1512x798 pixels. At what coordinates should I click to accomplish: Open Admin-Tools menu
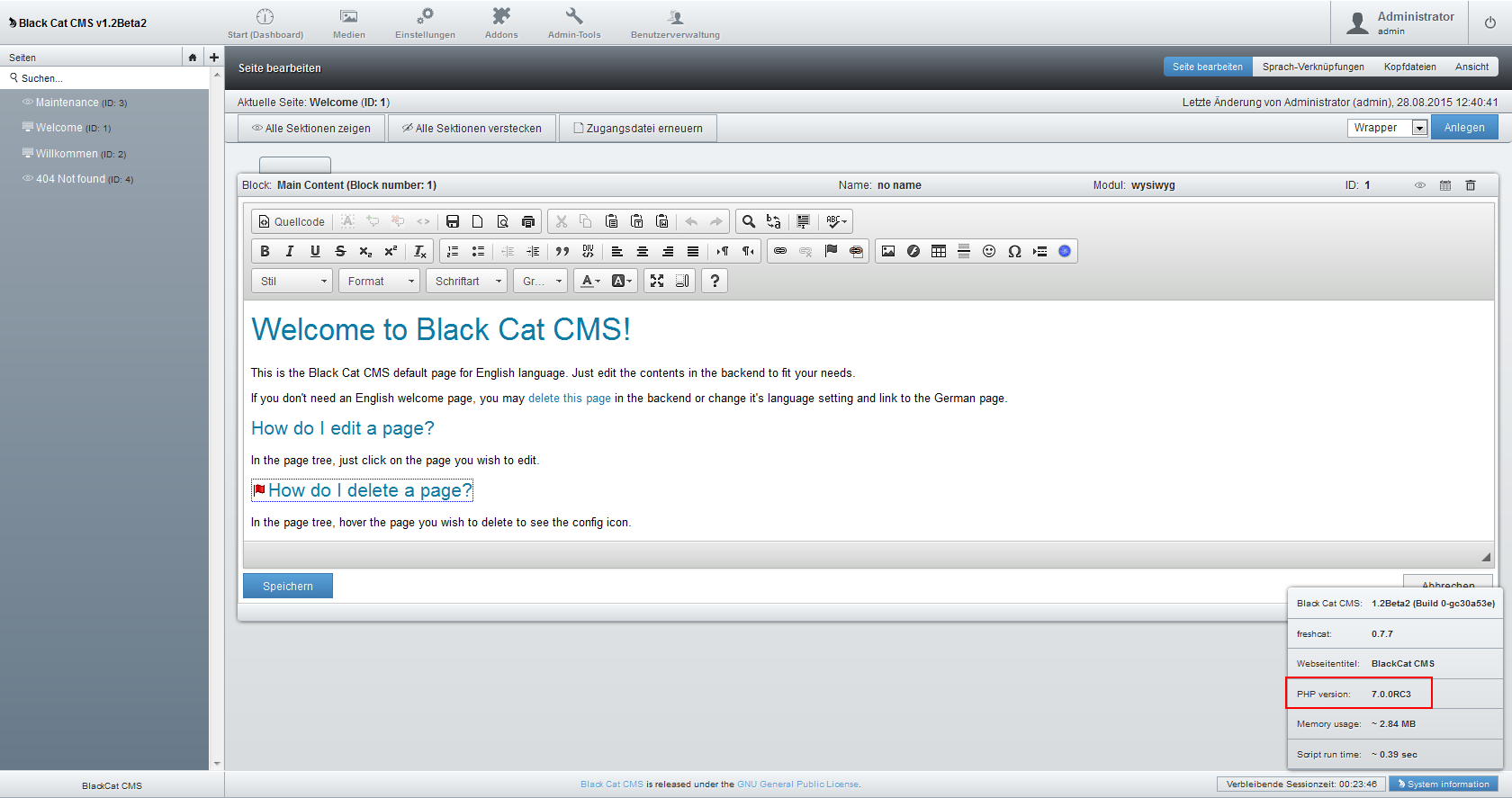(x=574, y=23)
